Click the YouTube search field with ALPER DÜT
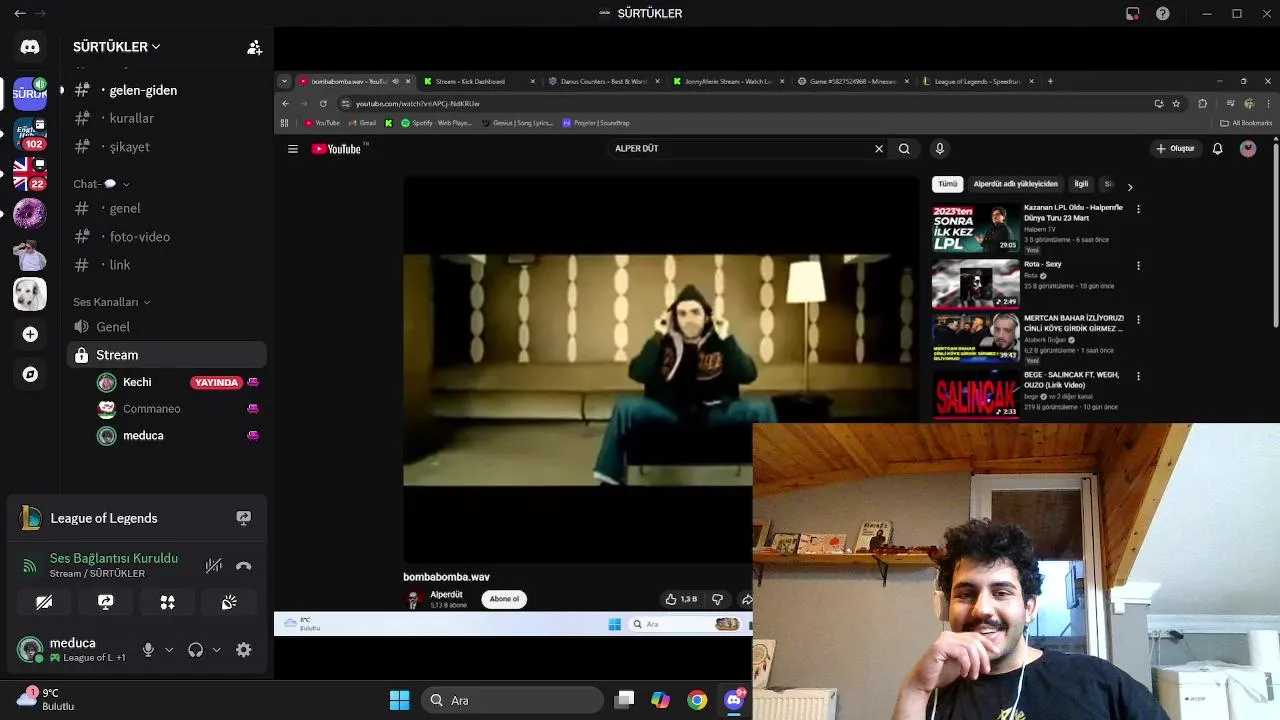 click(x=748, y=149)
